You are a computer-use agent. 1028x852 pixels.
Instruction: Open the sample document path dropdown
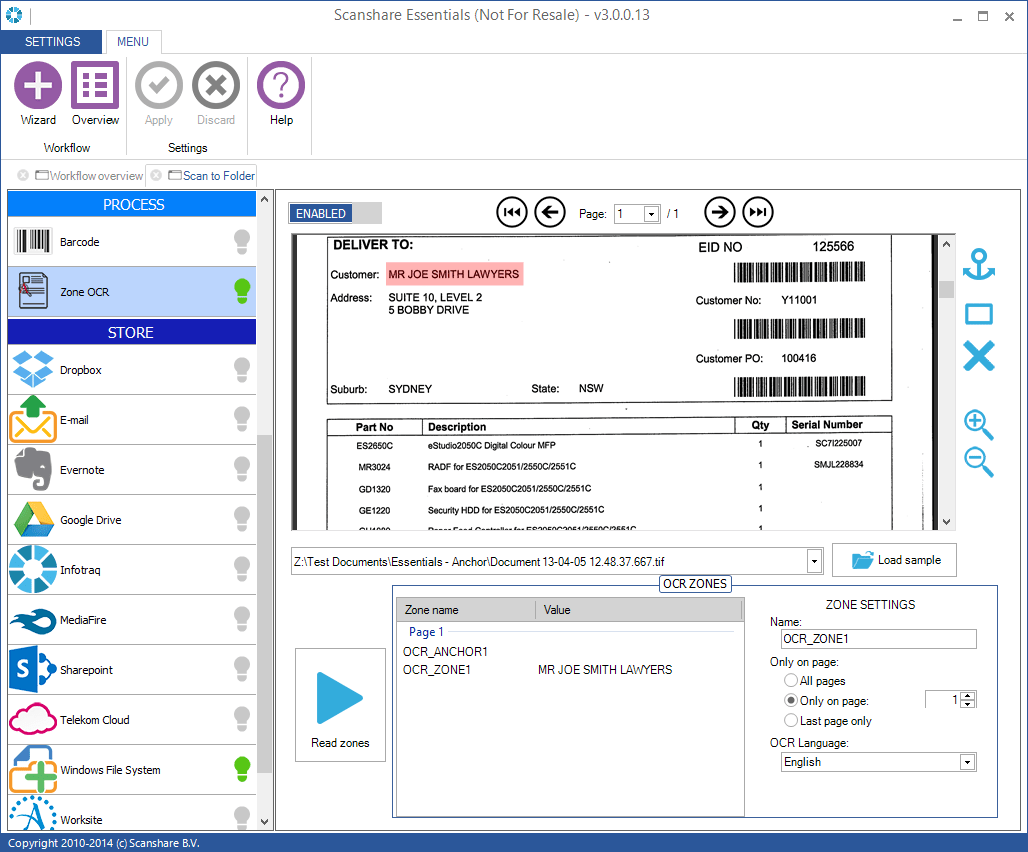point(814,561)
